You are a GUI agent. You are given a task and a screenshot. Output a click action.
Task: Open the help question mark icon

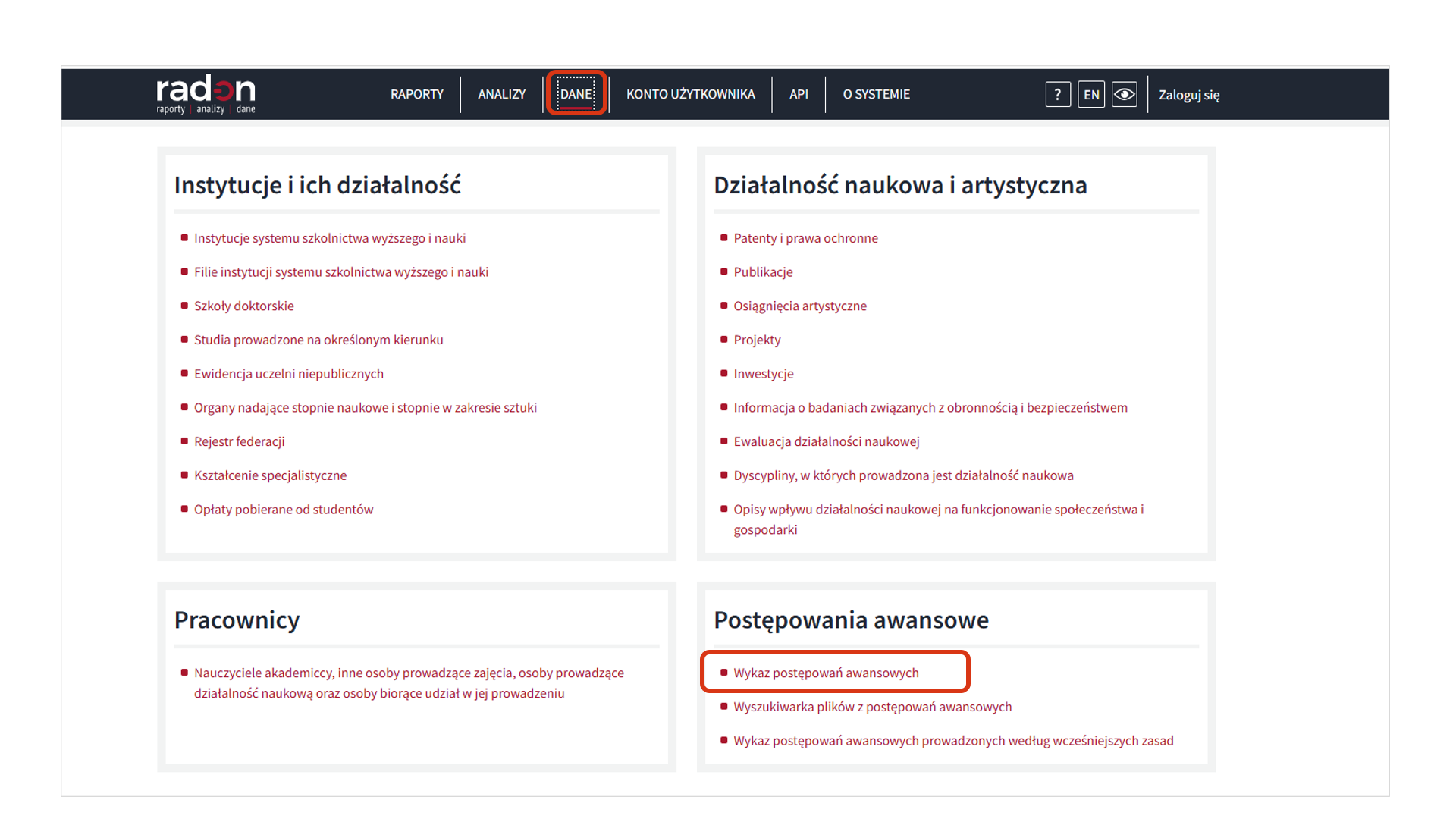[1058, 95]
